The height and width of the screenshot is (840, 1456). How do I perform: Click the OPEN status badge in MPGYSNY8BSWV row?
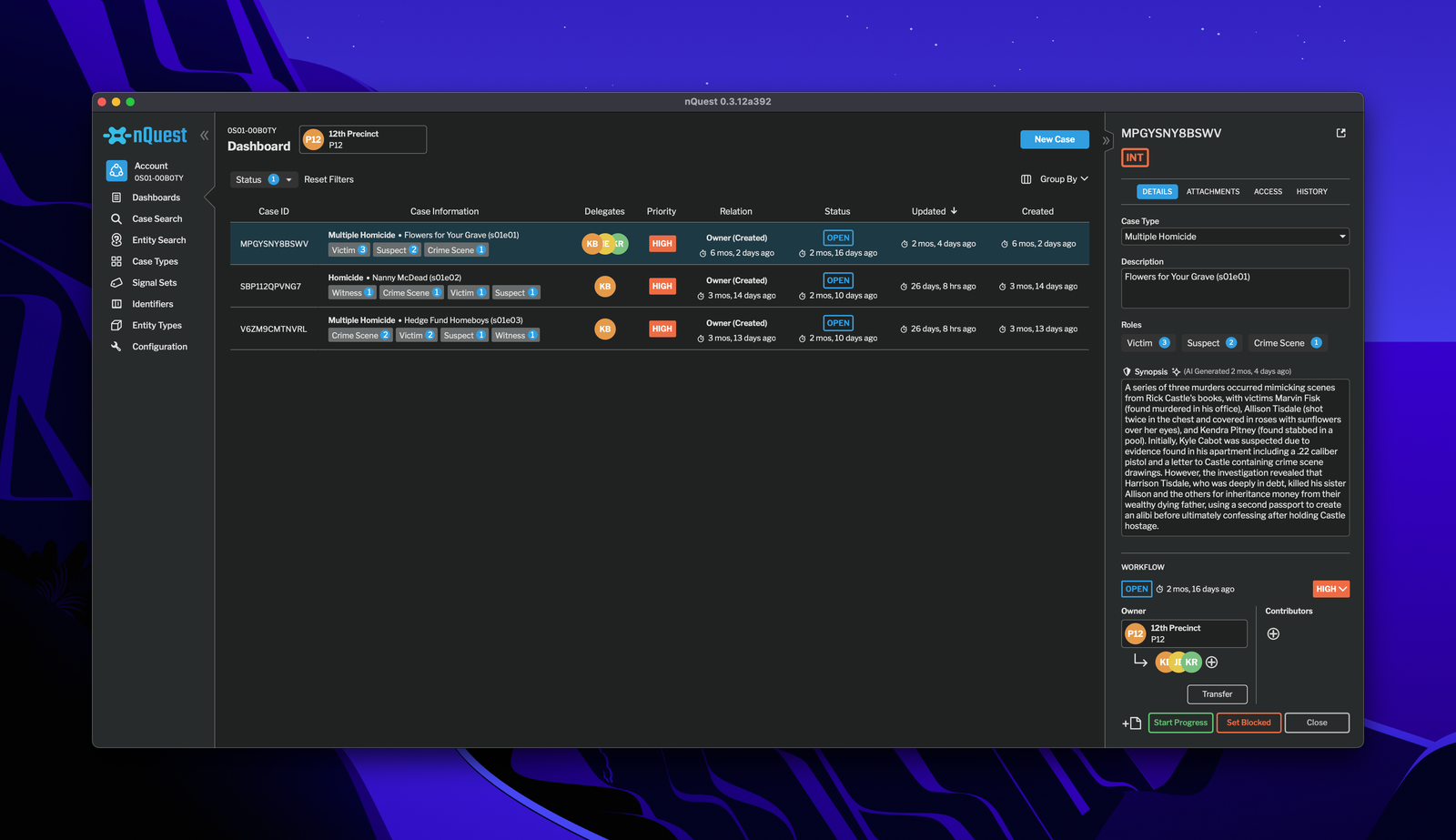[838, 238]
